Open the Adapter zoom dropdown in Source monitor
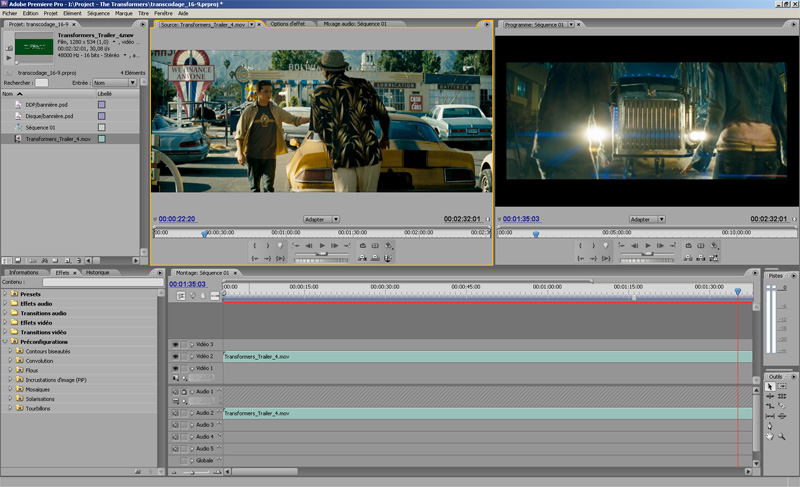The height and width of the screenshot is (487, 800). point(321,219)
